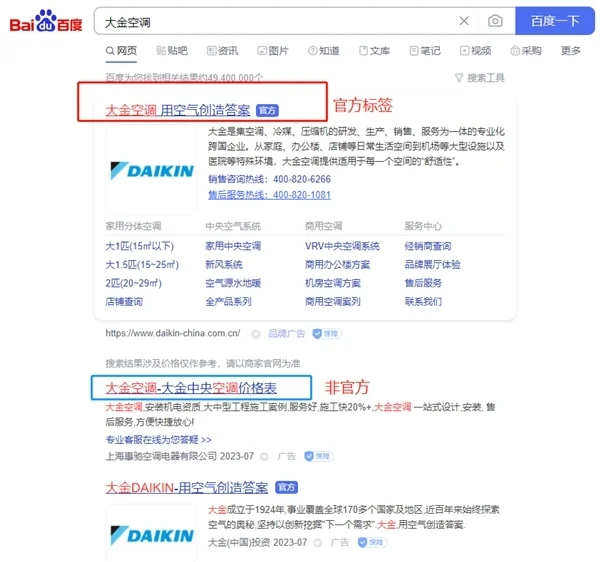Click the circle icon next to 品牌广告
600x562 pixels.
click(x=256, y=334)
